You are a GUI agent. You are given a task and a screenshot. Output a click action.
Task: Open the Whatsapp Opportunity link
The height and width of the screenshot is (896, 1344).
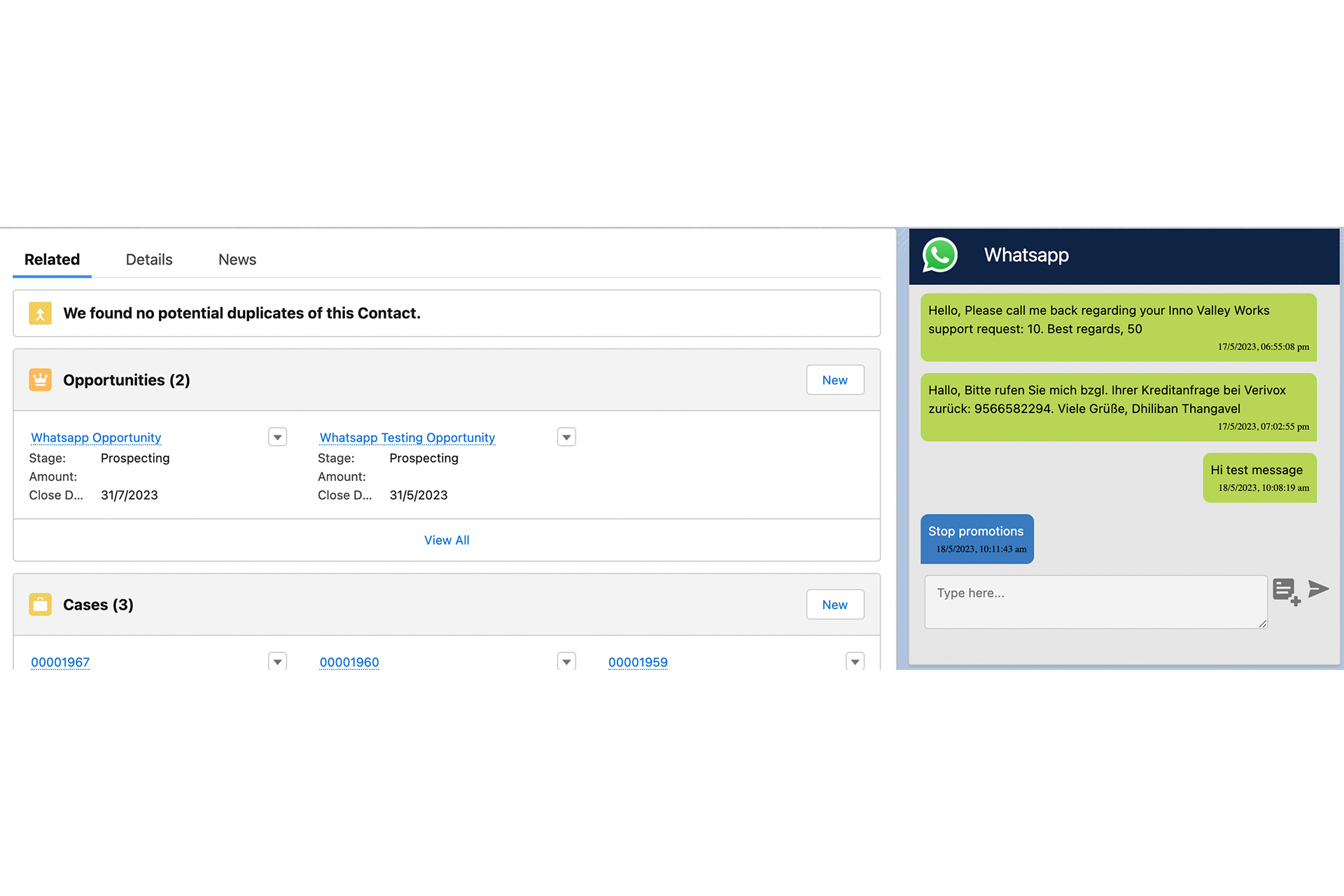[x=96, y=437]
